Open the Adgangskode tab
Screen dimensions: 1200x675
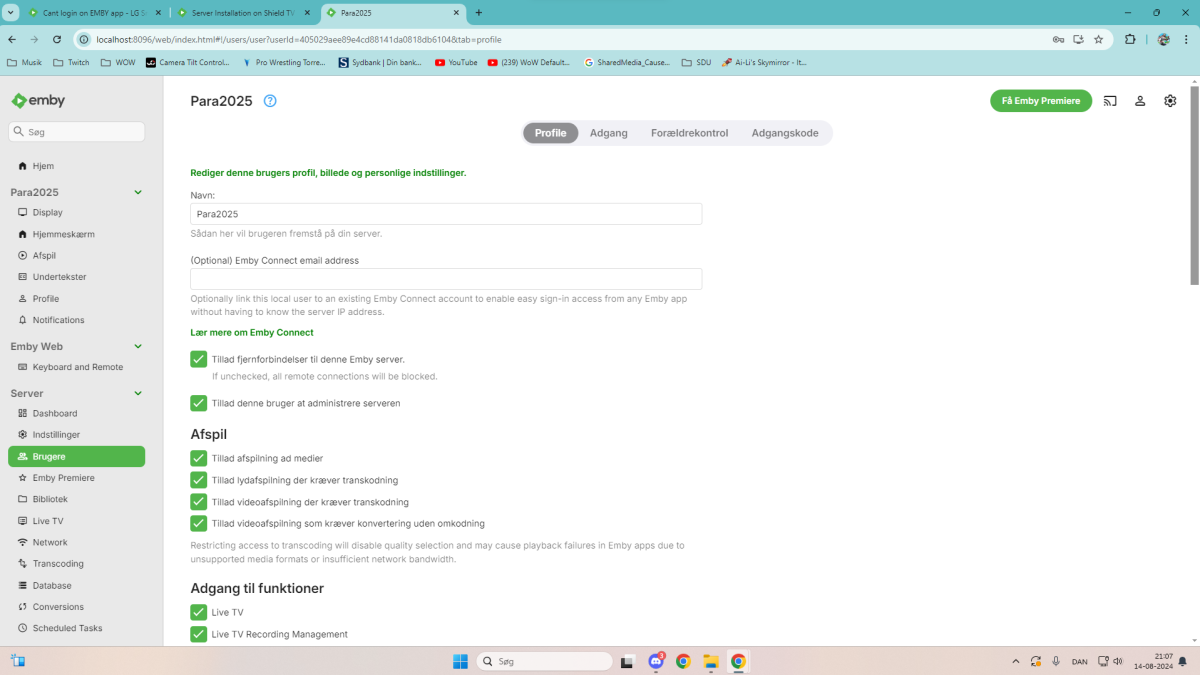[785, 132]
